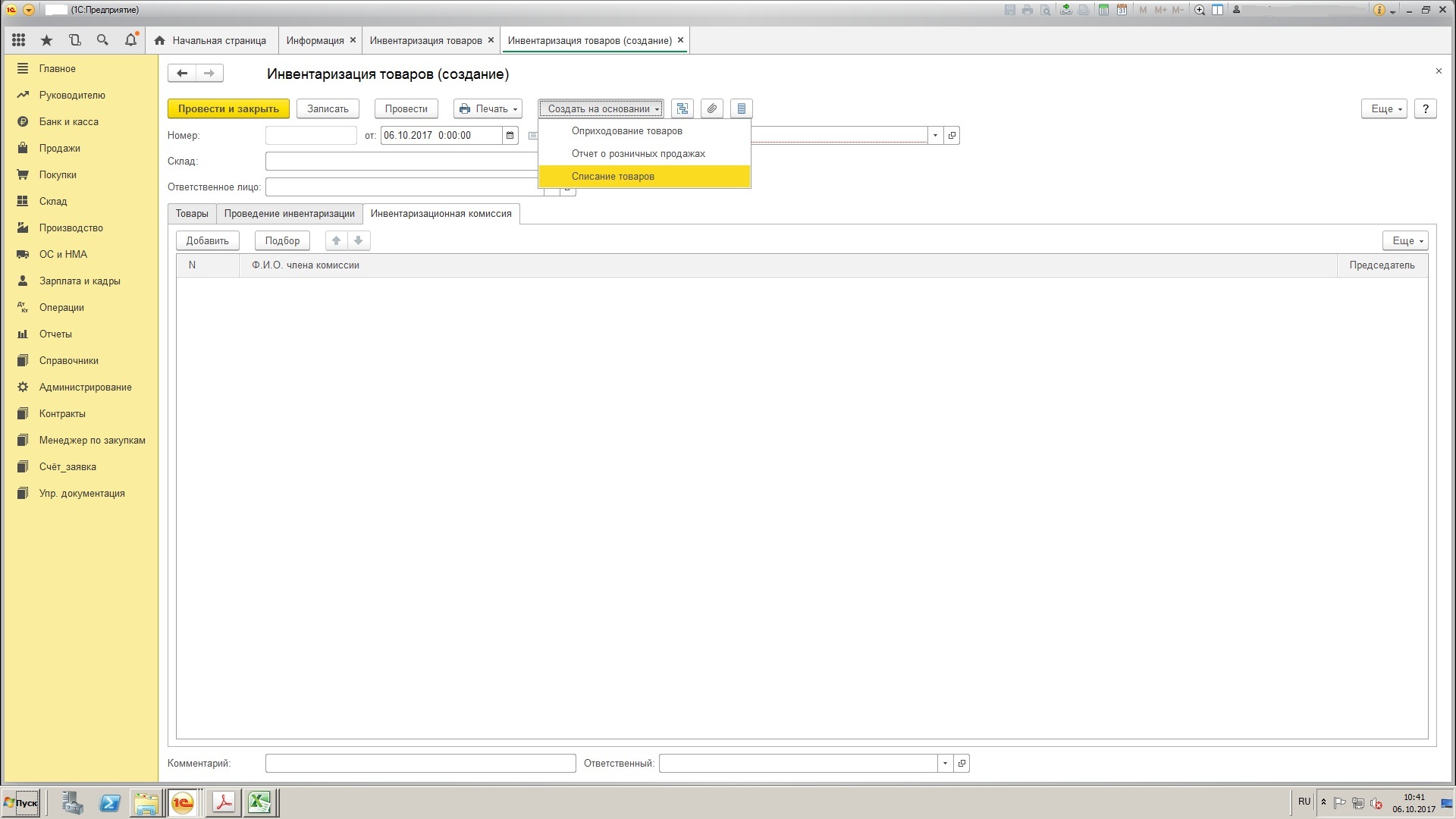
Task: Click the Добавить button
Action: pyautogui.click(x=207, y=240)
